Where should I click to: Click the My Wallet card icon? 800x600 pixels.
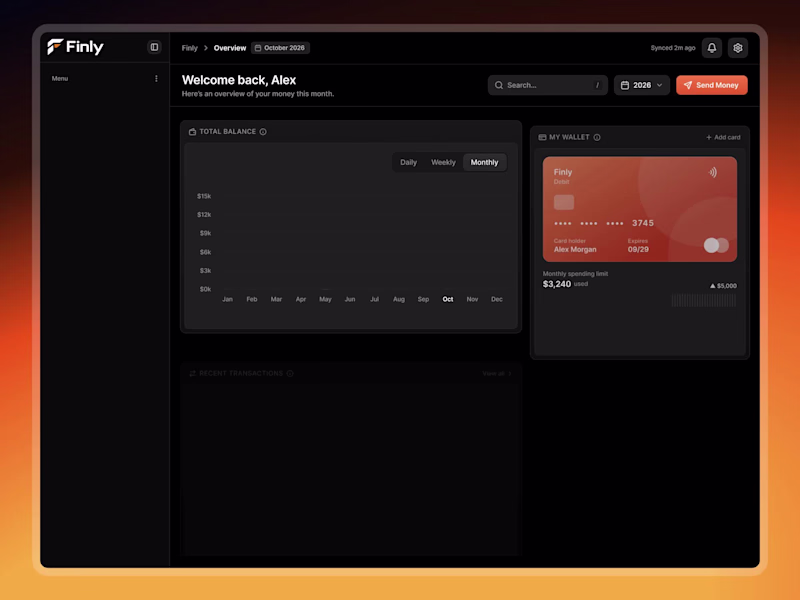[x=542, y=137]
